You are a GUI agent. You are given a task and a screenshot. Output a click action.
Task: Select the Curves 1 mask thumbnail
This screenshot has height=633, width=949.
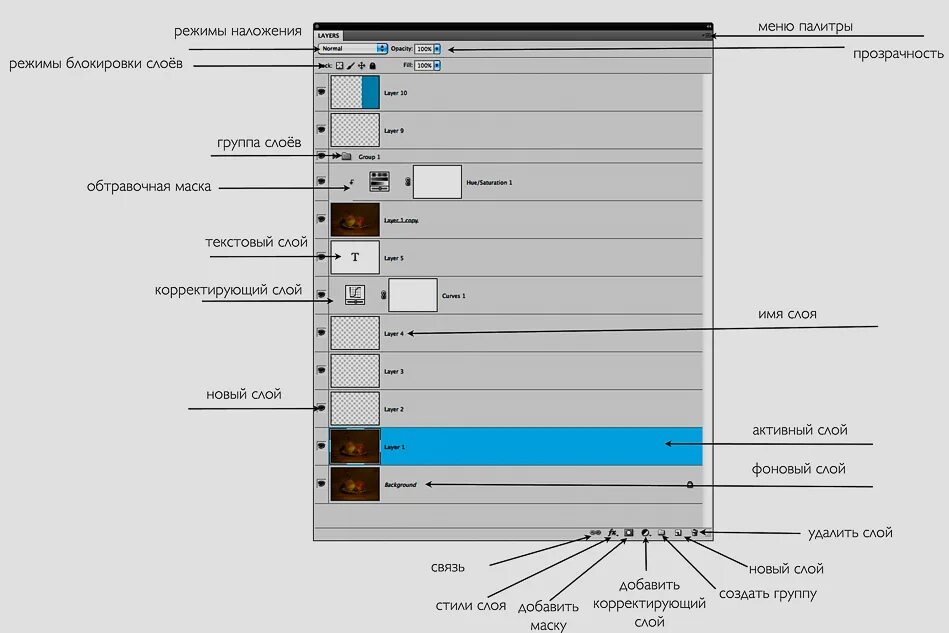pyautogui.click(x=413, y=295)
